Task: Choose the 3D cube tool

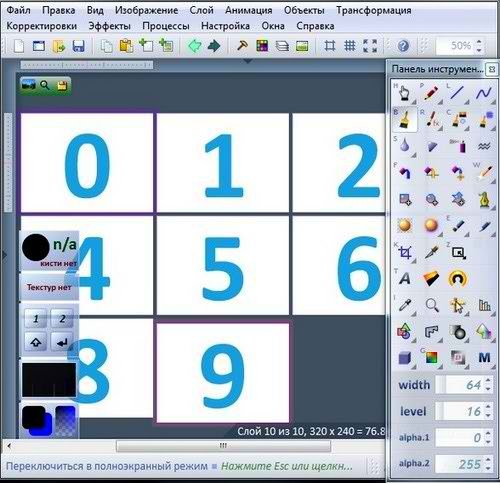Action: click(x=405, y=358)
